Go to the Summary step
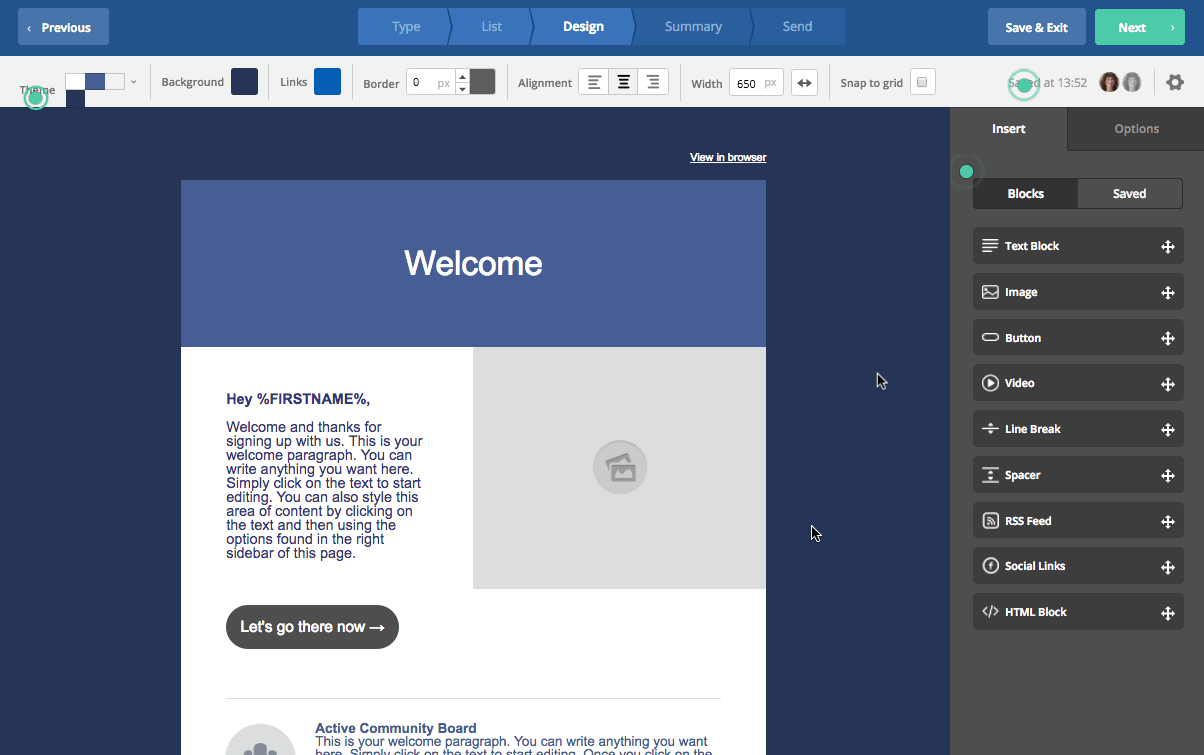Screen dimensions: 1204x755 (693, 27)
